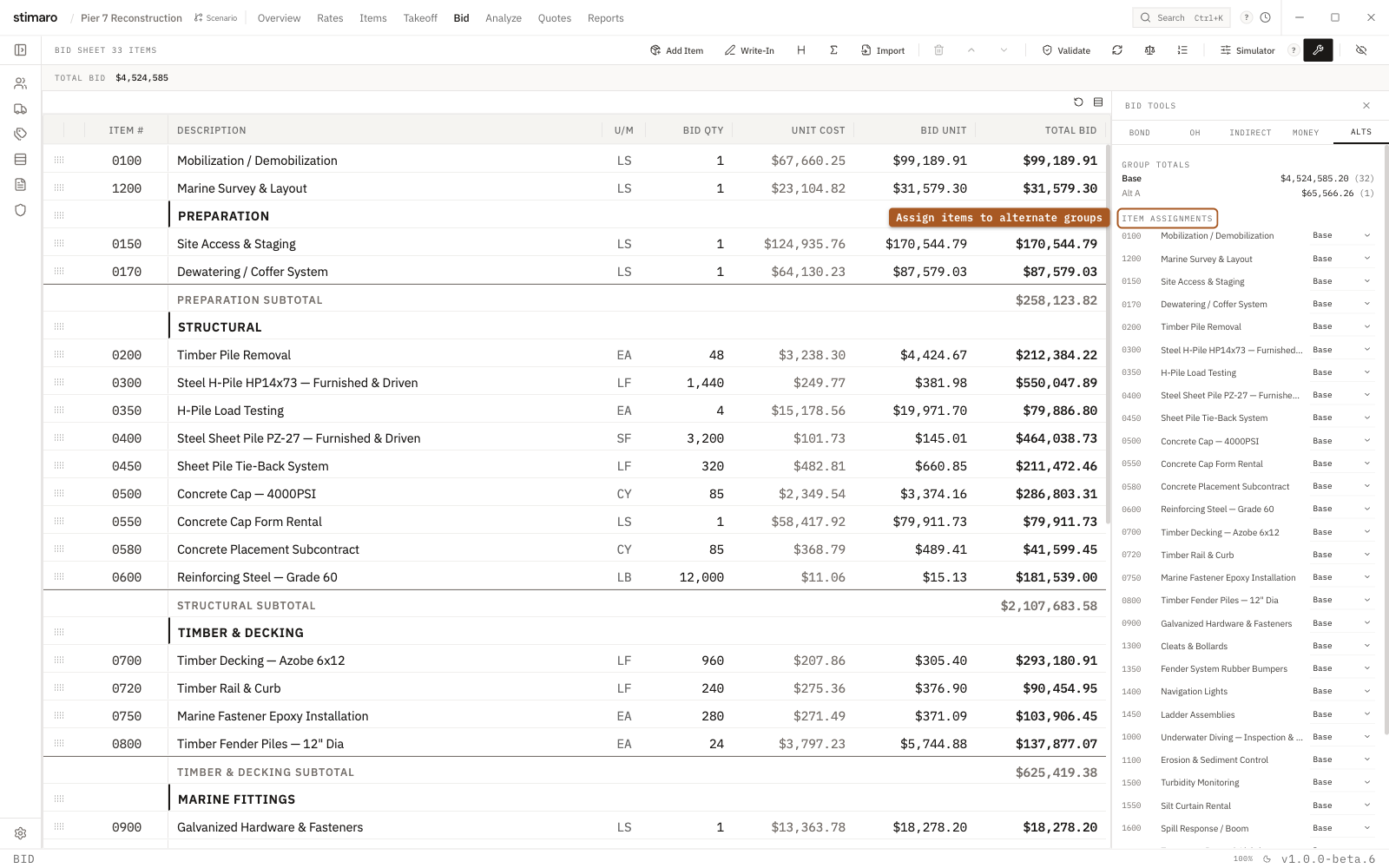This screenshot has height=868, width=1389.
Task: Click Add Item button
Action: point(677,50)
